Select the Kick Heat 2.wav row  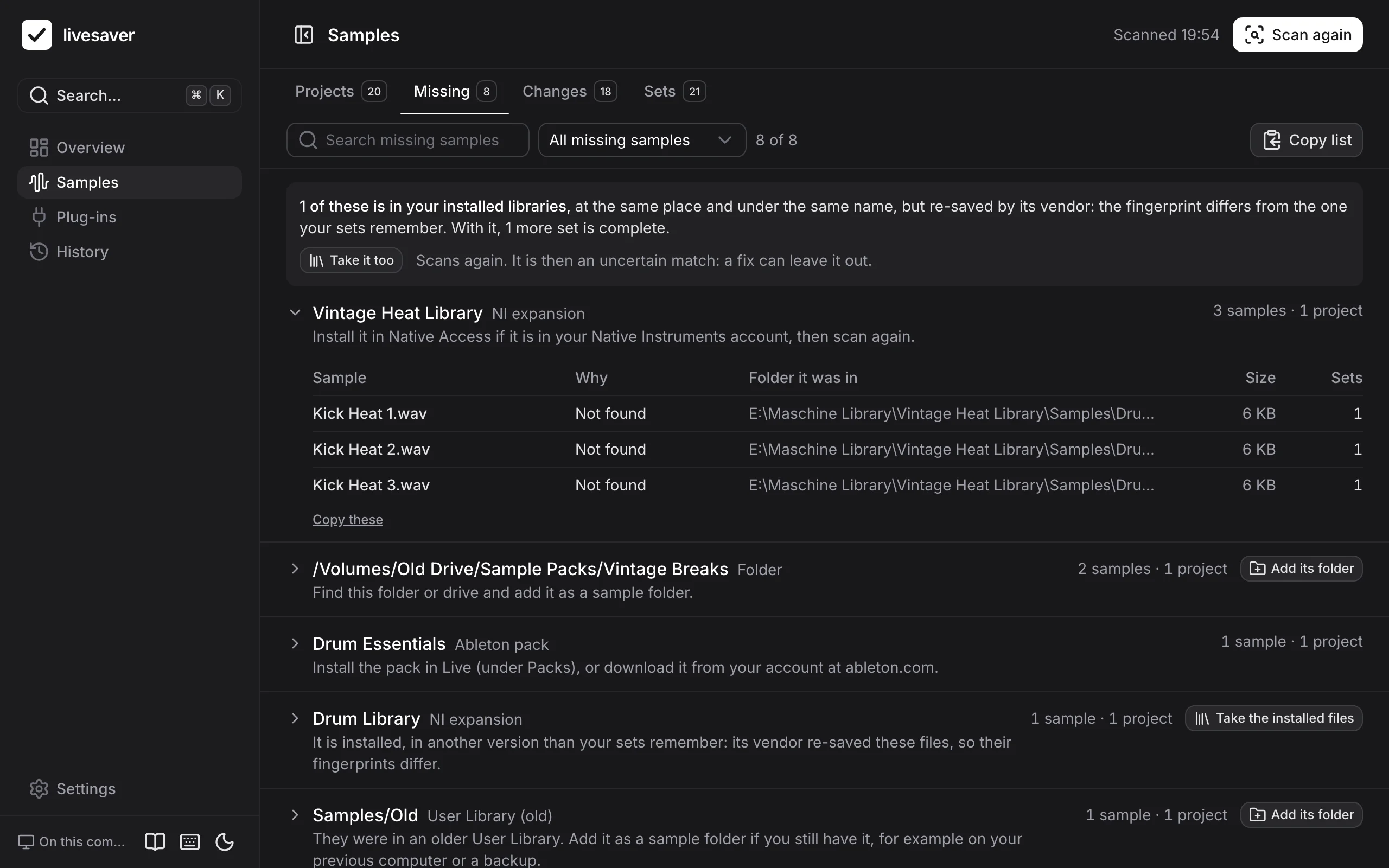click(x=837, y=449)
